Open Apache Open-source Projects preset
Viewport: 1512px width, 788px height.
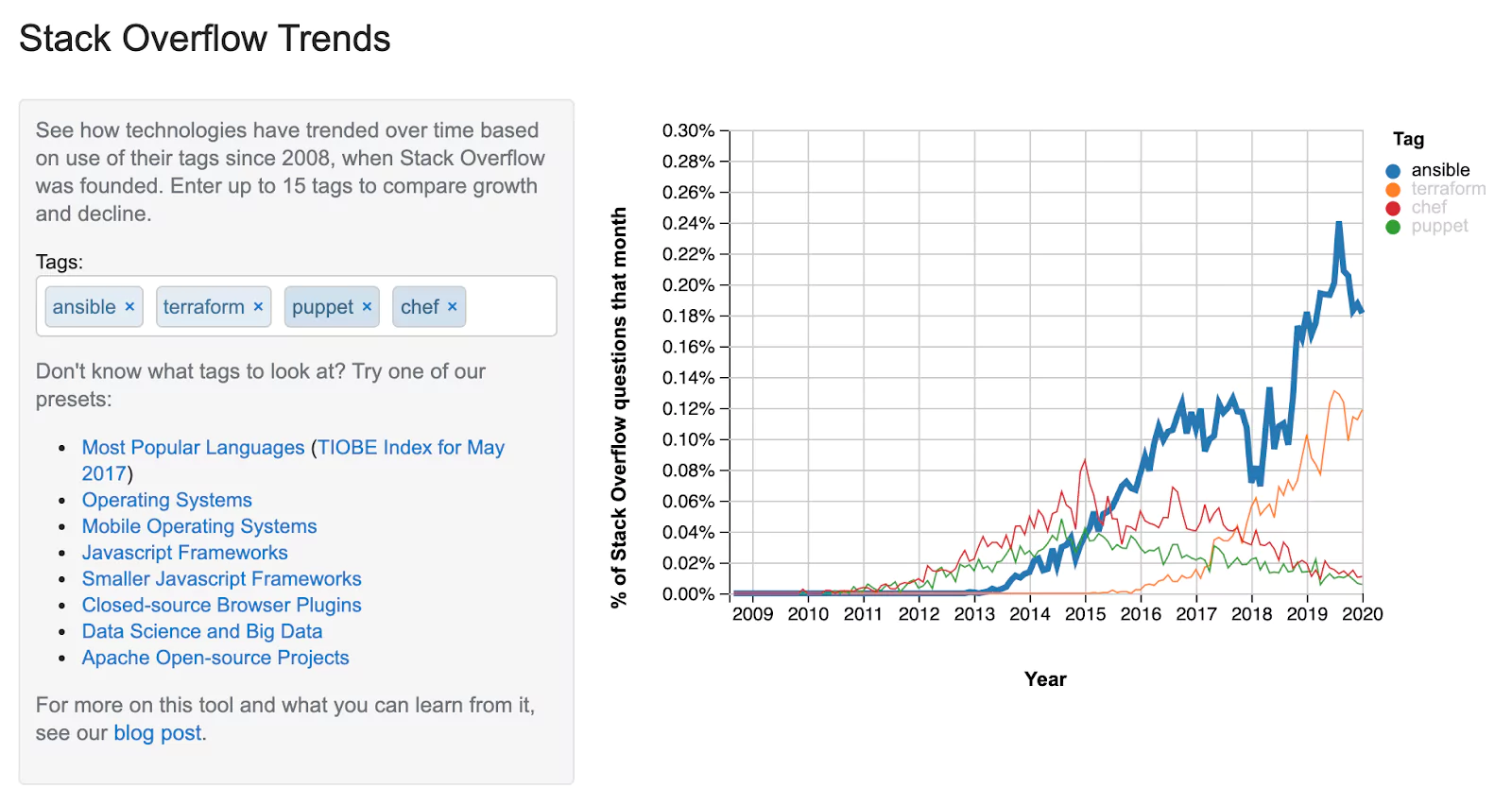(215, 658)
